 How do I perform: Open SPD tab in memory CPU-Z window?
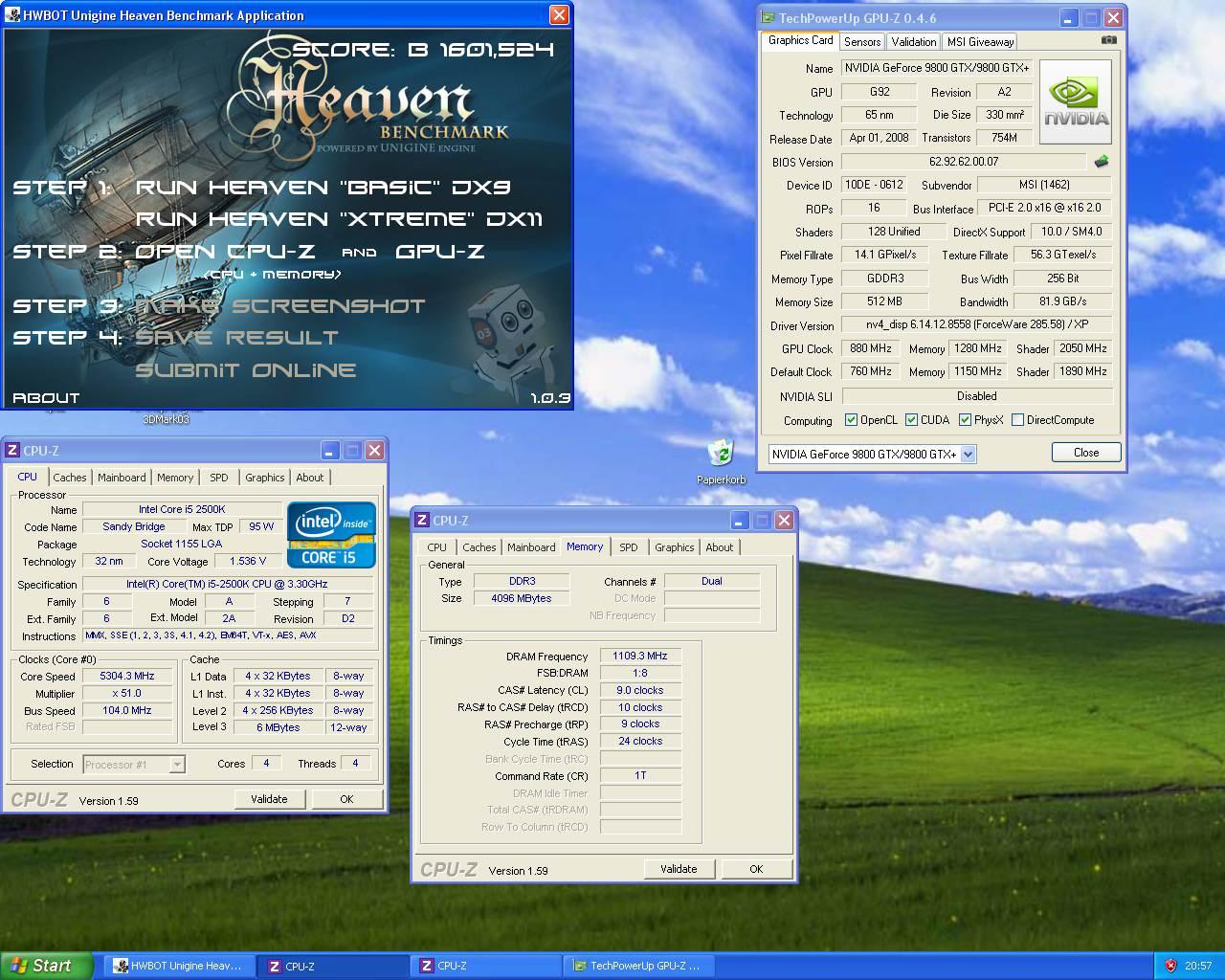pyautogui.click(x=628, y=547)
